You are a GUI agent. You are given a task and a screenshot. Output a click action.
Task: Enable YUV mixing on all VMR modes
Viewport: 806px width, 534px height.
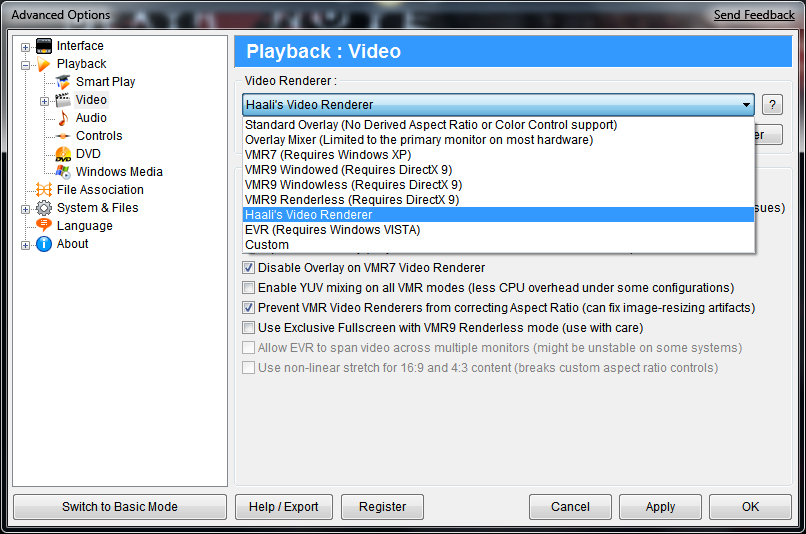[x=248, y=288]
